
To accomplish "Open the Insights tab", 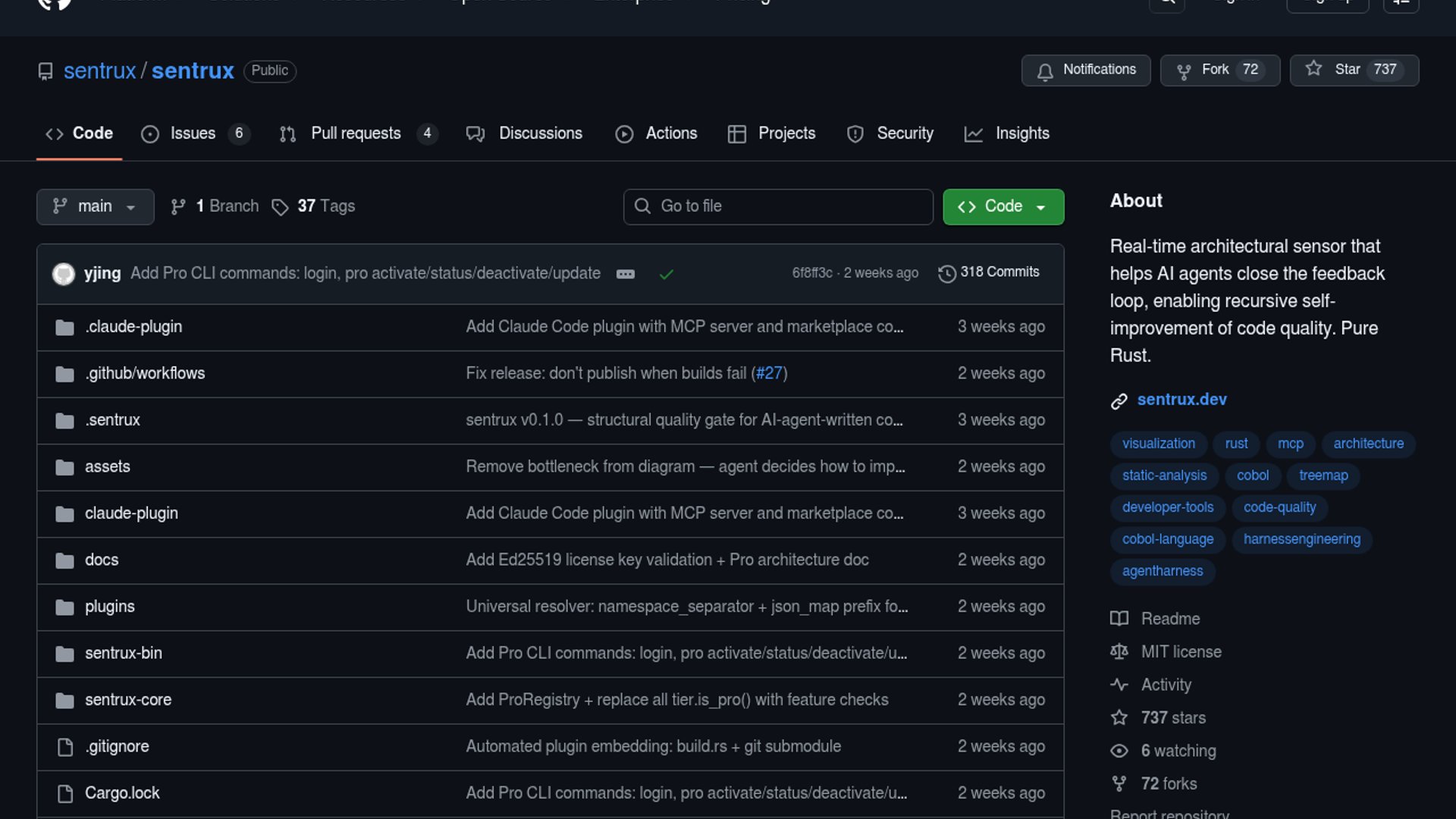I will pyautogui.click(x=1021, y=133).
